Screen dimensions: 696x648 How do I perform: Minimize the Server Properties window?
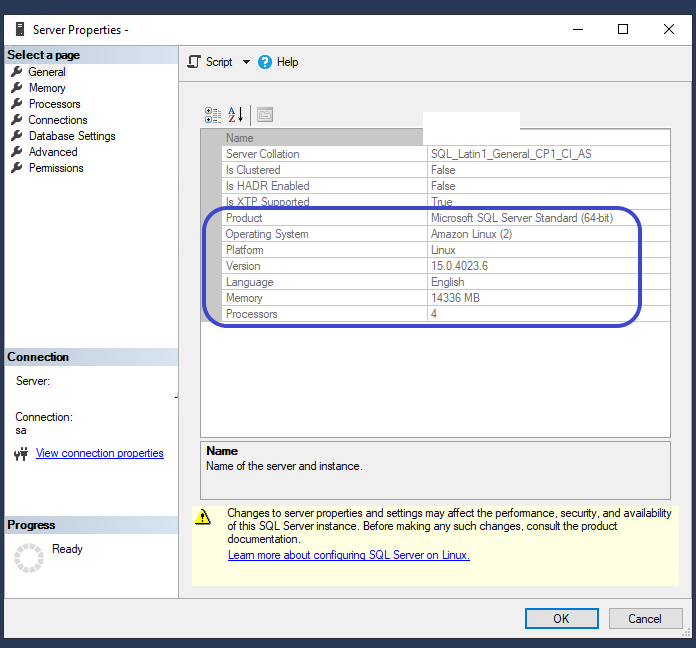(578, 29)
